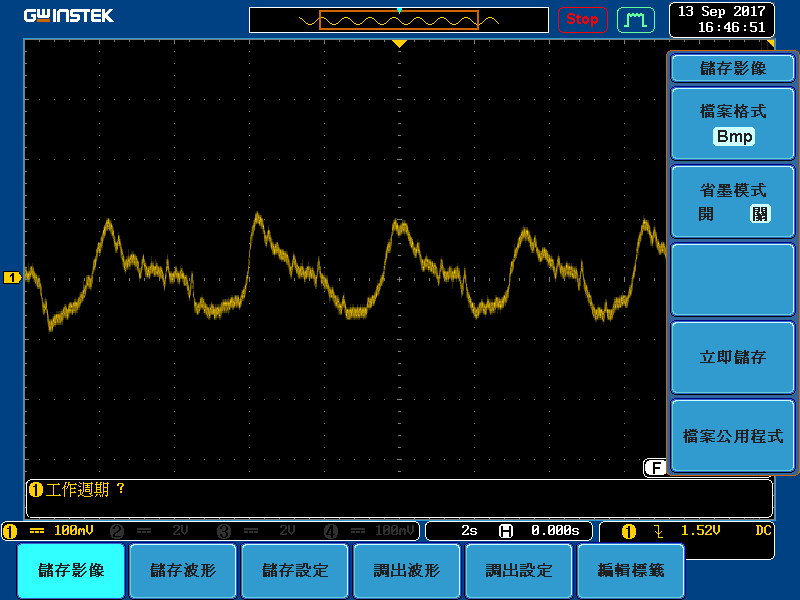Set ink saver mode off with 關

[x=760, y=214]
